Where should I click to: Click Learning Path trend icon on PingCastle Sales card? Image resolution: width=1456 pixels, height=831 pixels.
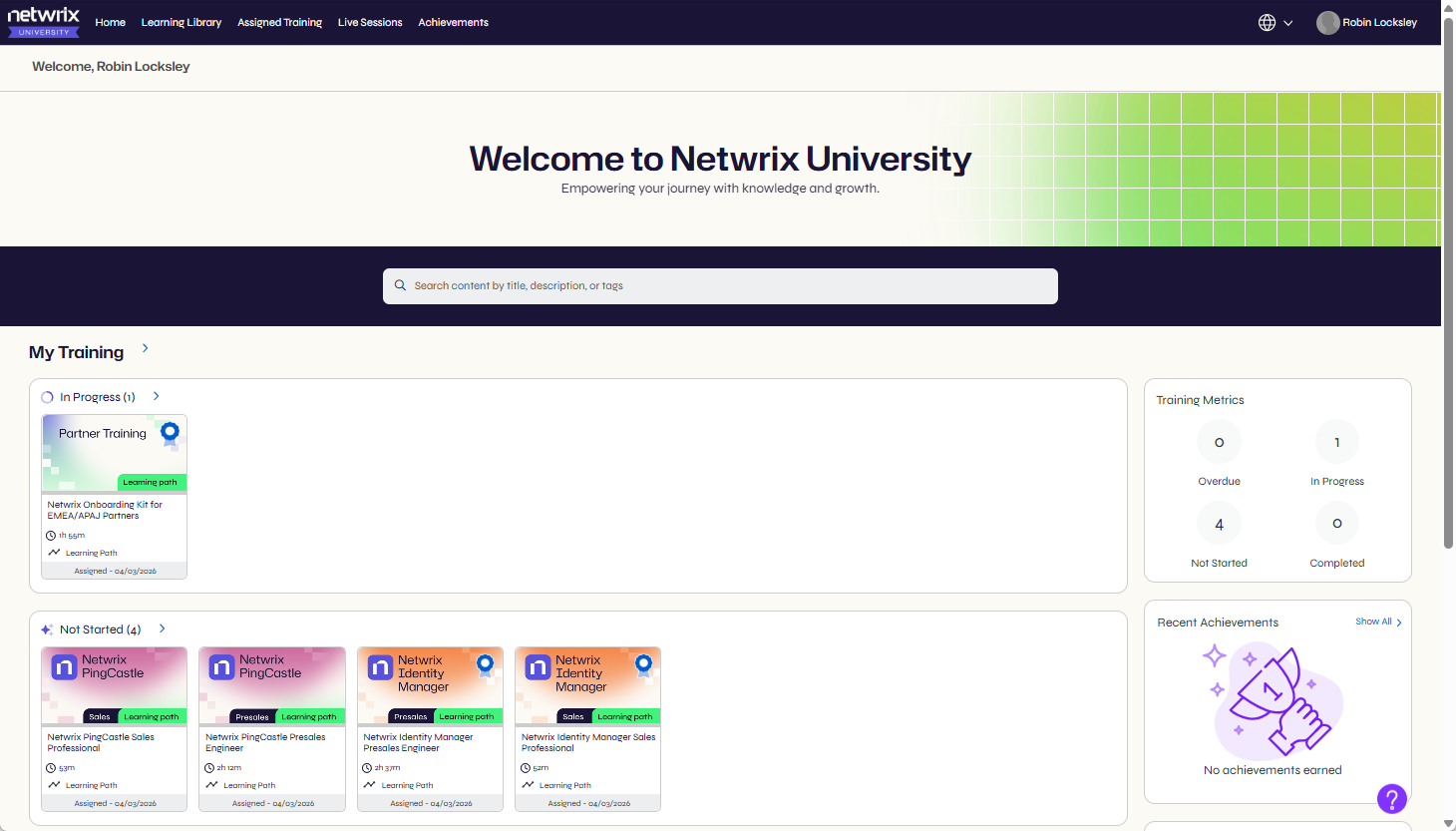(54, 785)
